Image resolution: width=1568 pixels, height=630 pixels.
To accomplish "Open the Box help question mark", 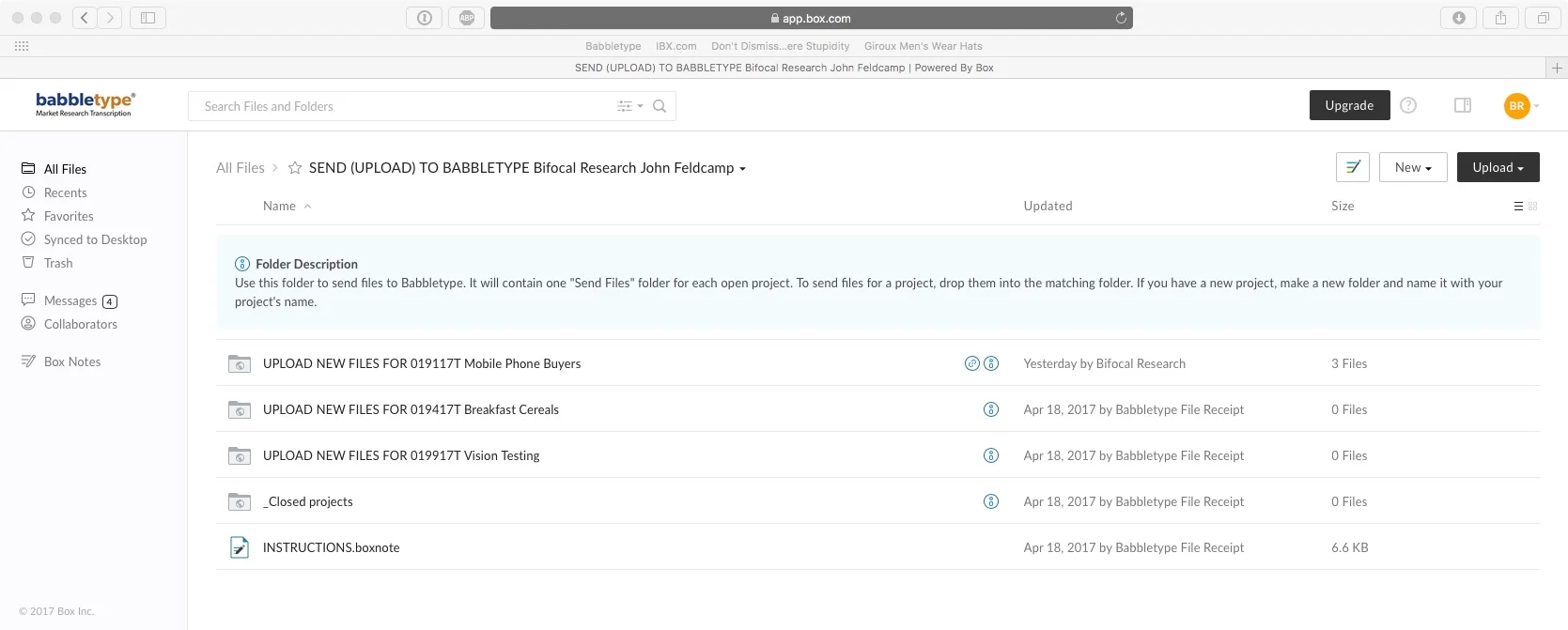I will coord(1408,105).
